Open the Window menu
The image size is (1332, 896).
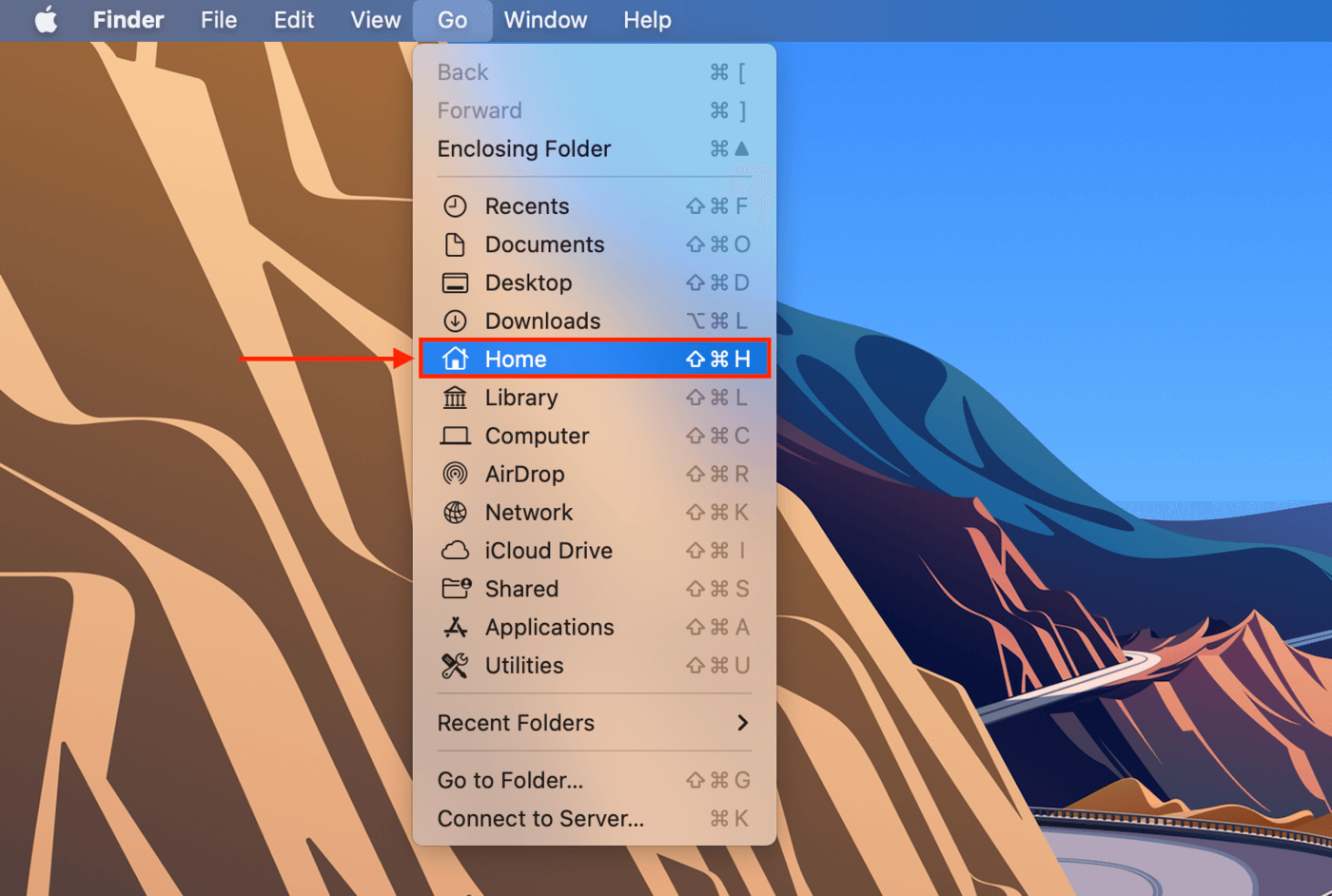click(x=546, y=20)
